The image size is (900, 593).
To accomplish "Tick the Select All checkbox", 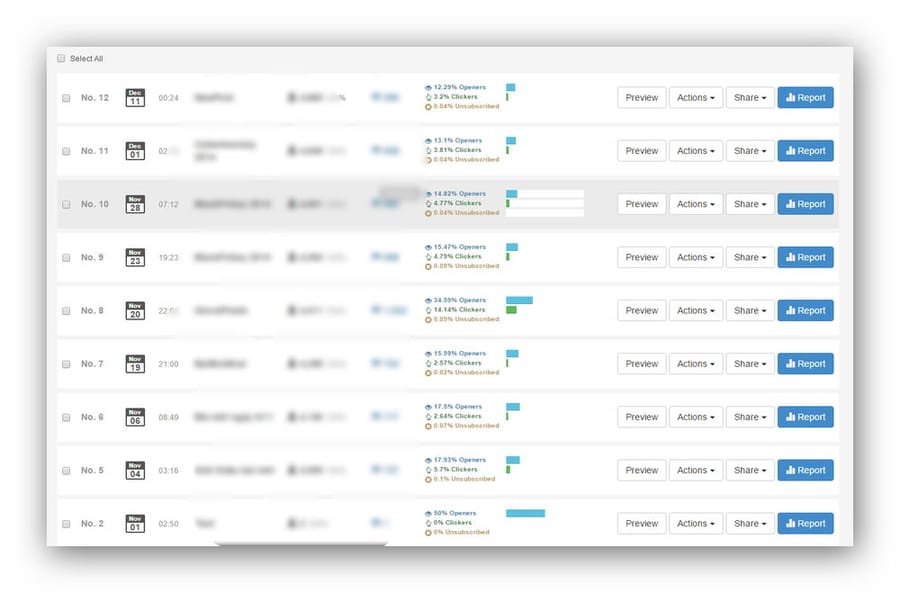I will pyautogui.click(x=61, y=59).
